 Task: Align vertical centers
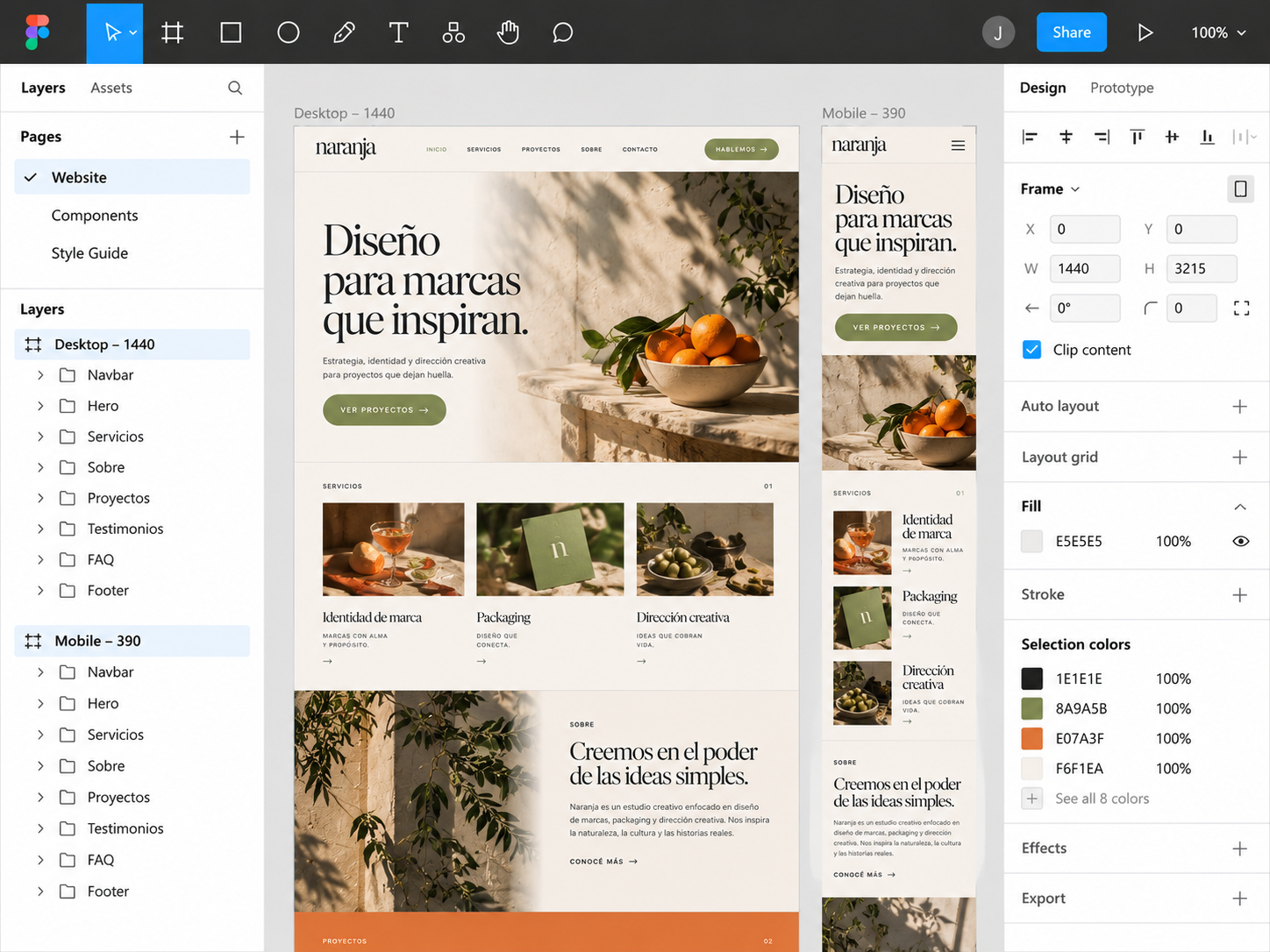point(1172,137)
